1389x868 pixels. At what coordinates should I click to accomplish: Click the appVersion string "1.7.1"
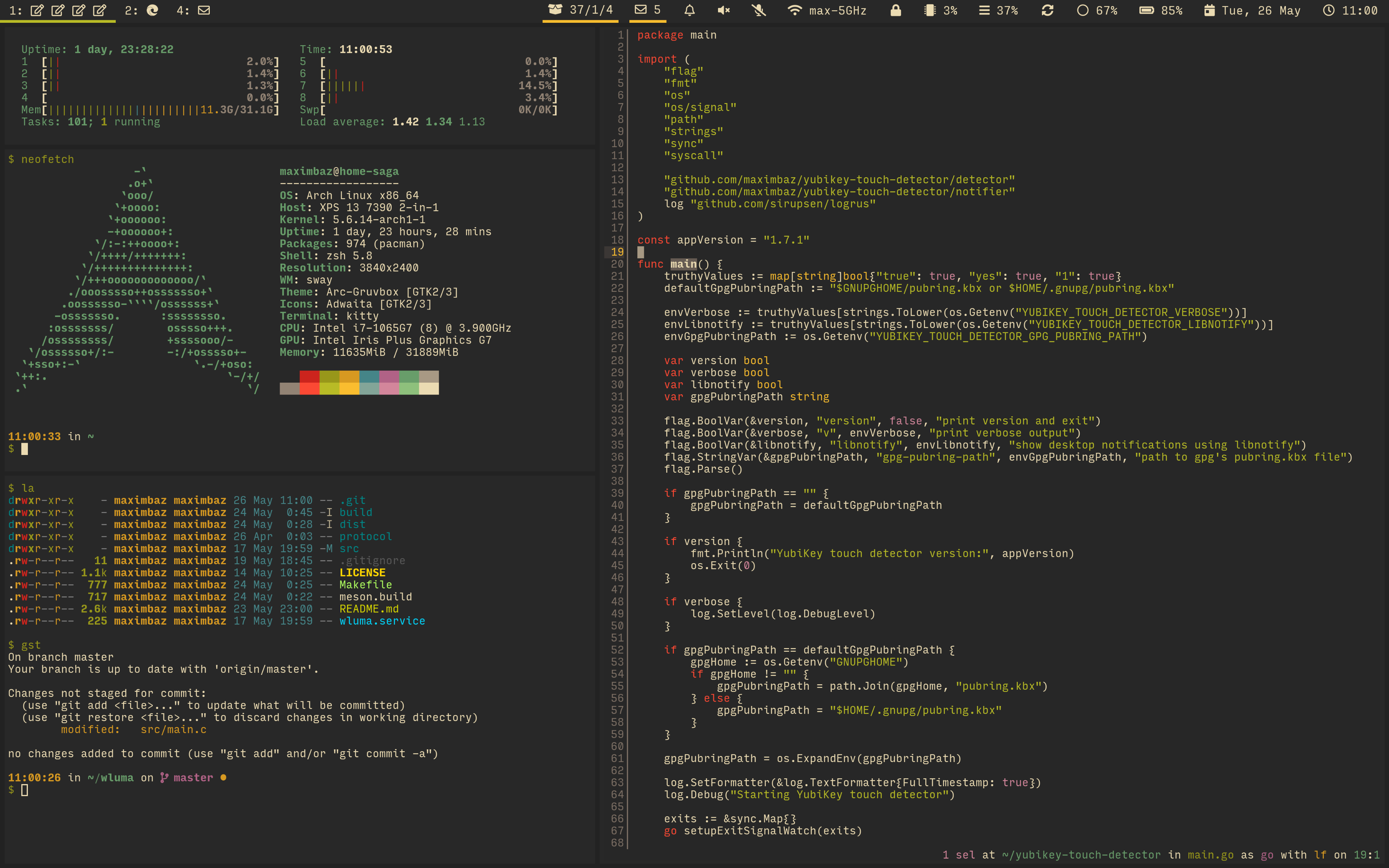(x=786, y=240)
